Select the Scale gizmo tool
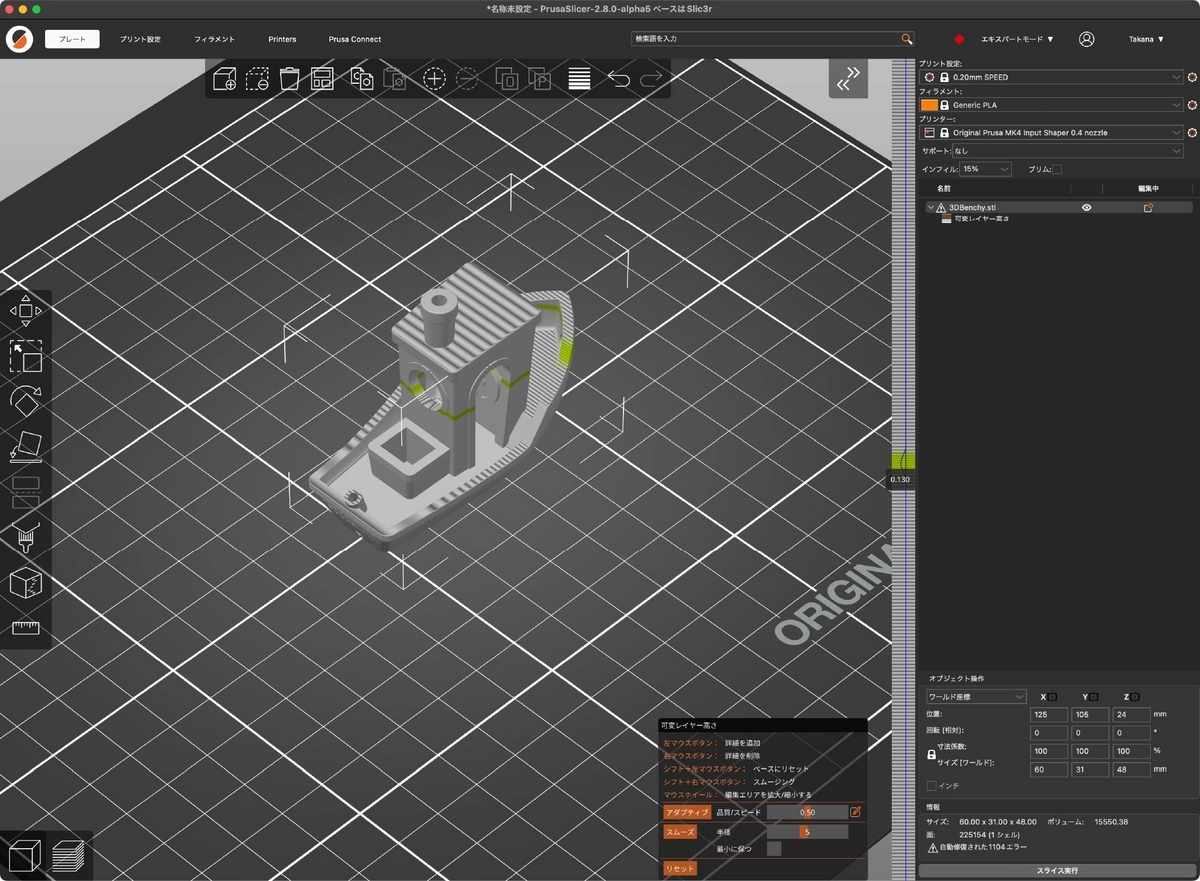This screenshot has width=1200, height=881. pos(26,356)
